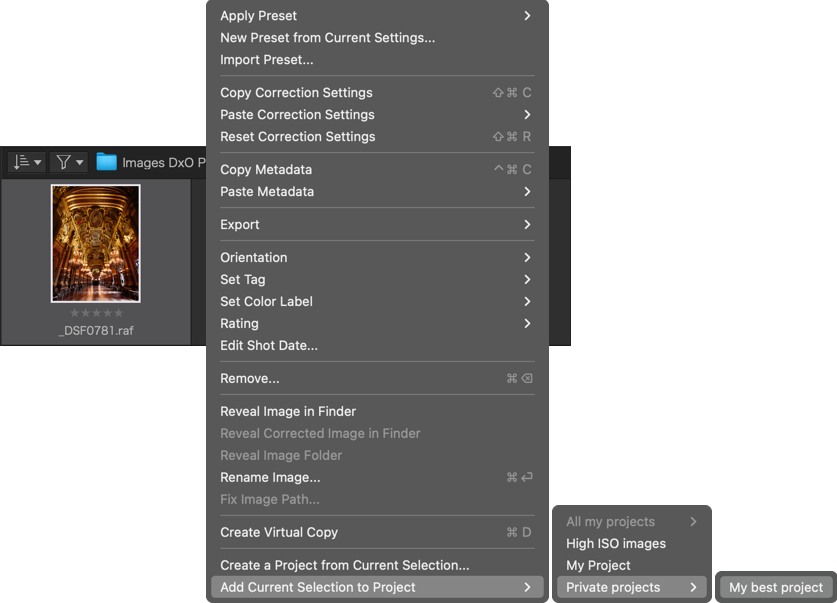
Task: Click Reveal Image in Finder
Action: [x=377, y=411]
